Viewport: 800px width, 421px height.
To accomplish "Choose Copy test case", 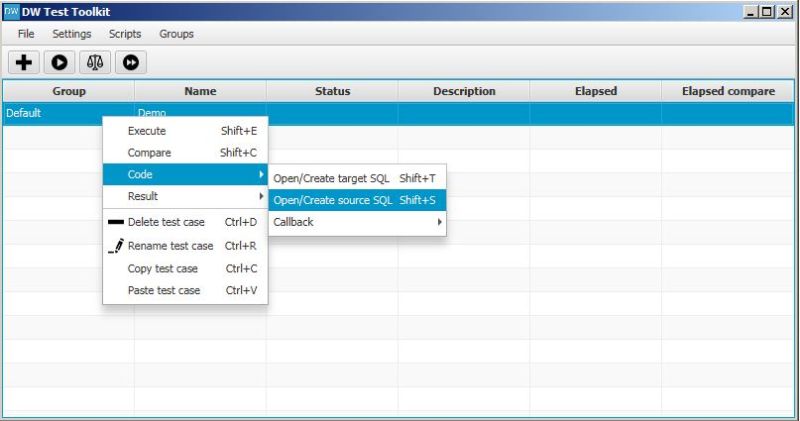I will 185,268.
